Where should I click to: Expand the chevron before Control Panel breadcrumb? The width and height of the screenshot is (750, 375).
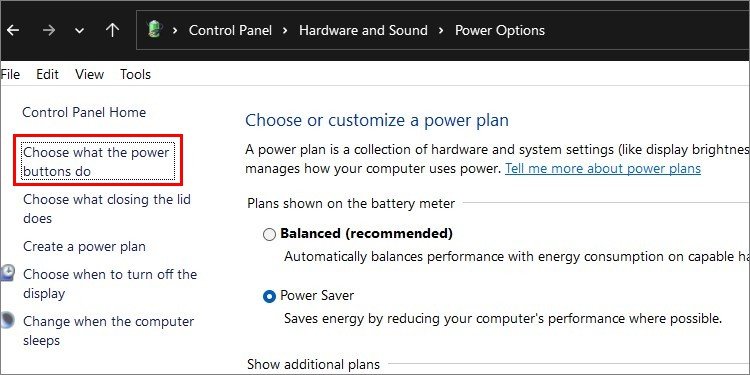point(175,31)
